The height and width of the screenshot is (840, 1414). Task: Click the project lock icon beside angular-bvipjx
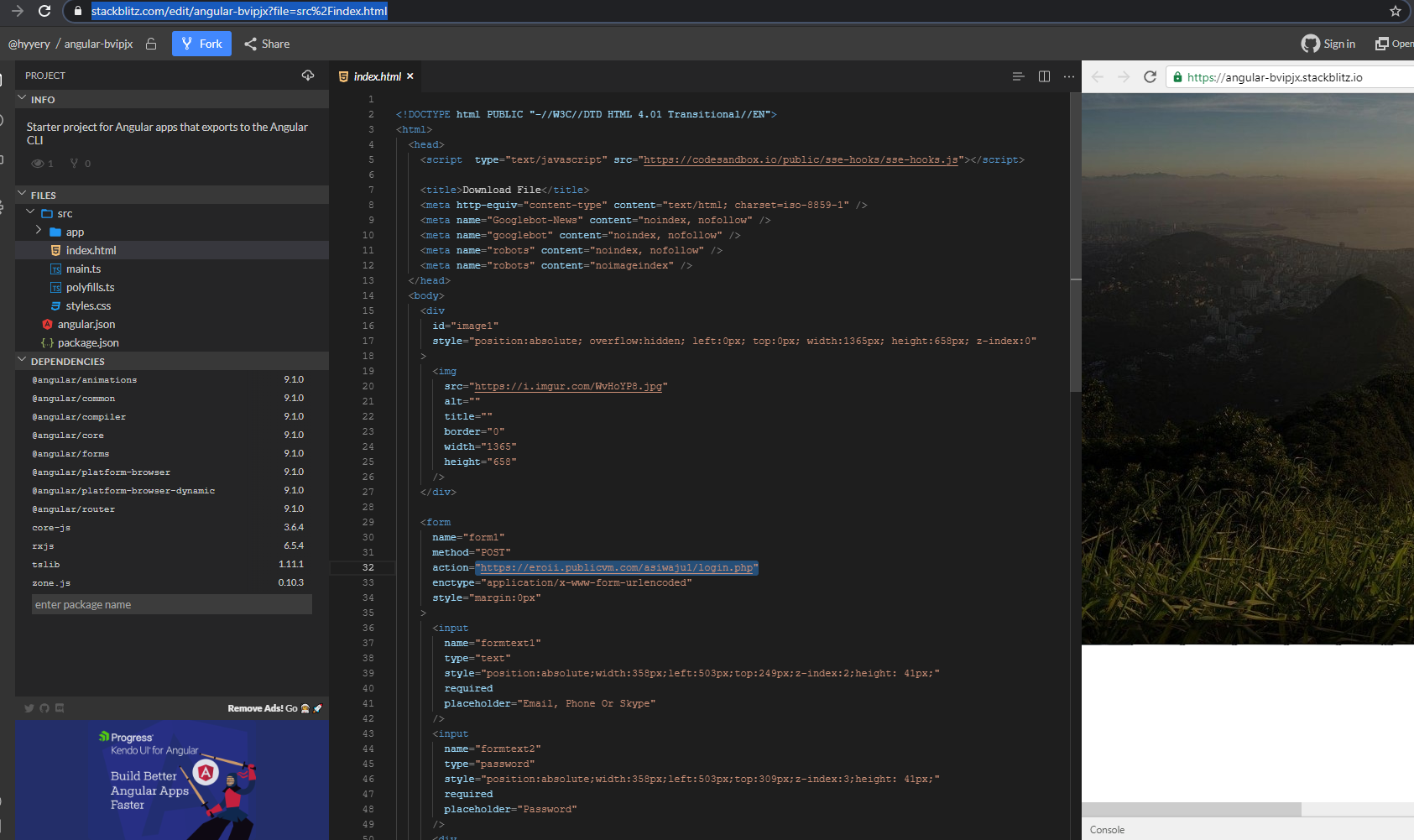click(x=151, y=44)
